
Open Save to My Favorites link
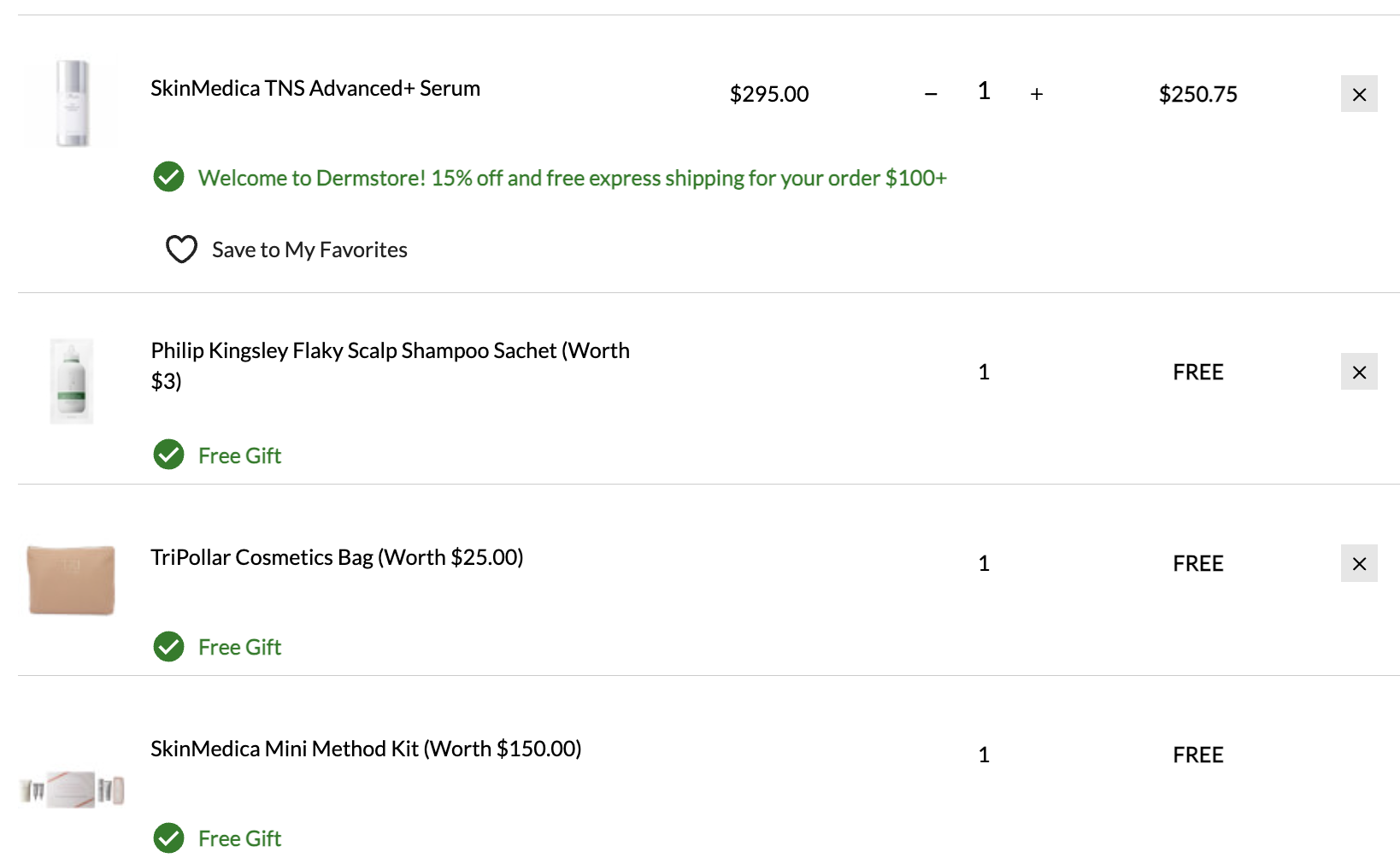[309, 250]
